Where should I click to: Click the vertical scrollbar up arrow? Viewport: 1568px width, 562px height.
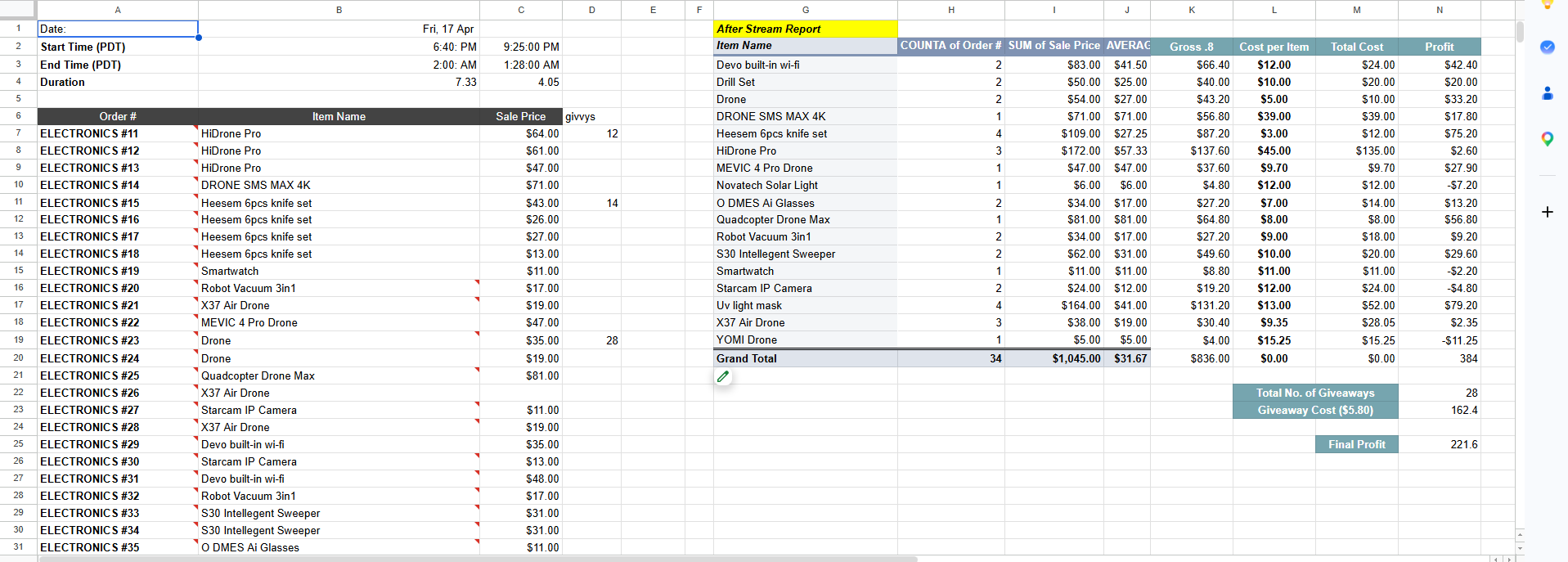[1520, 535]
